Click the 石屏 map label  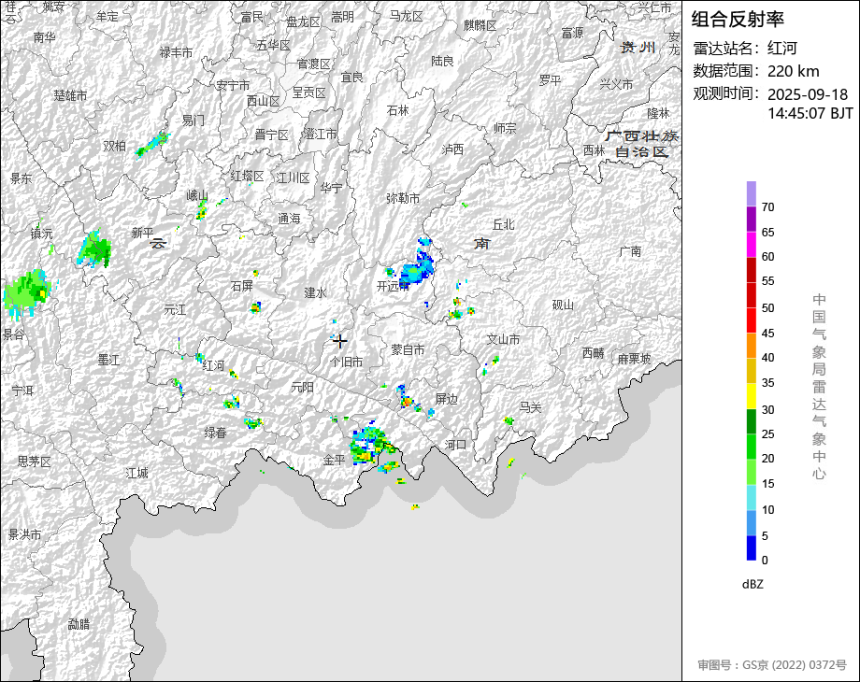242,286
